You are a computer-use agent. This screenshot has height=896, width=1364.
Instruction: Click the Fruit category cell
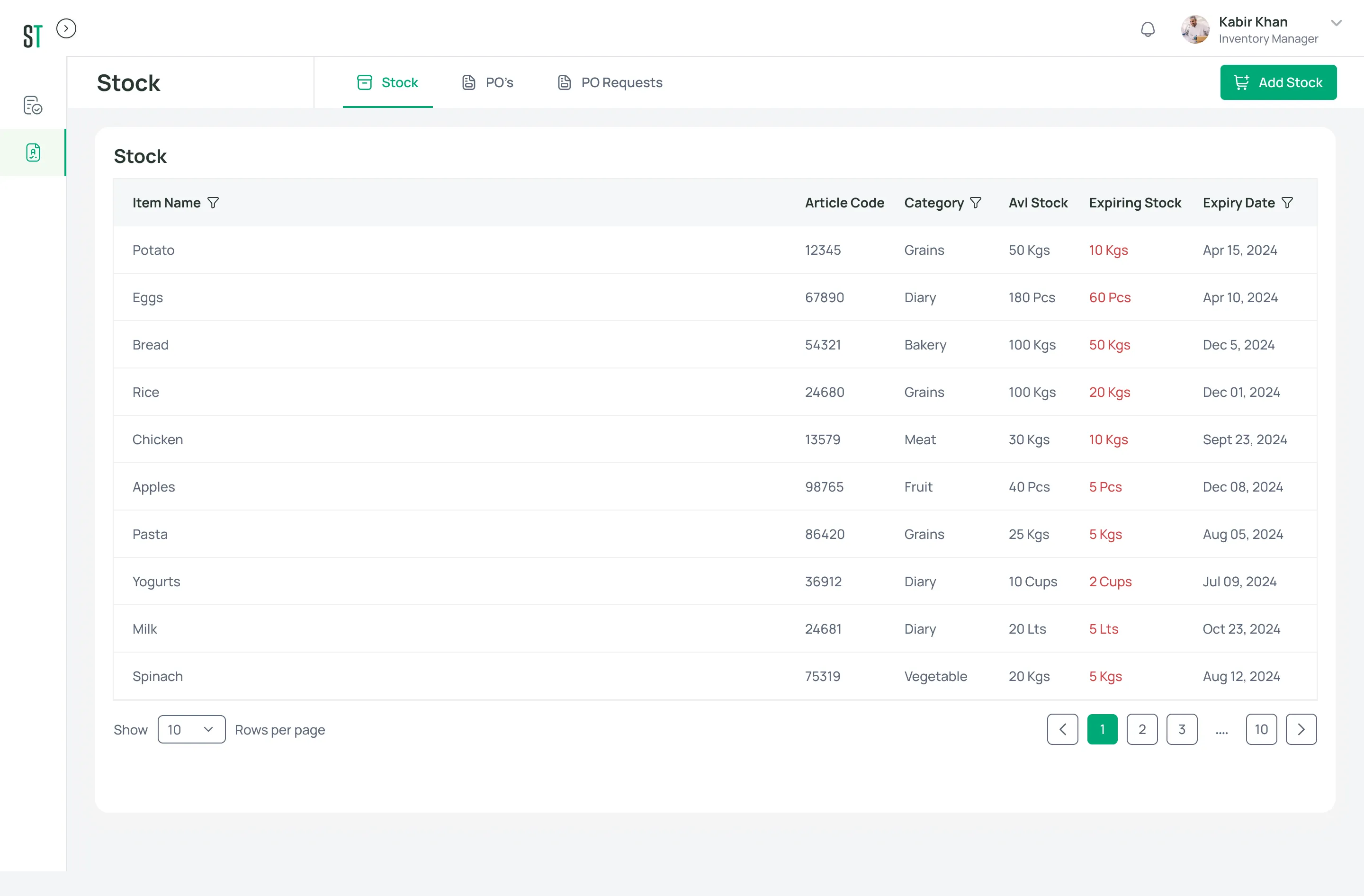point(918,487)
